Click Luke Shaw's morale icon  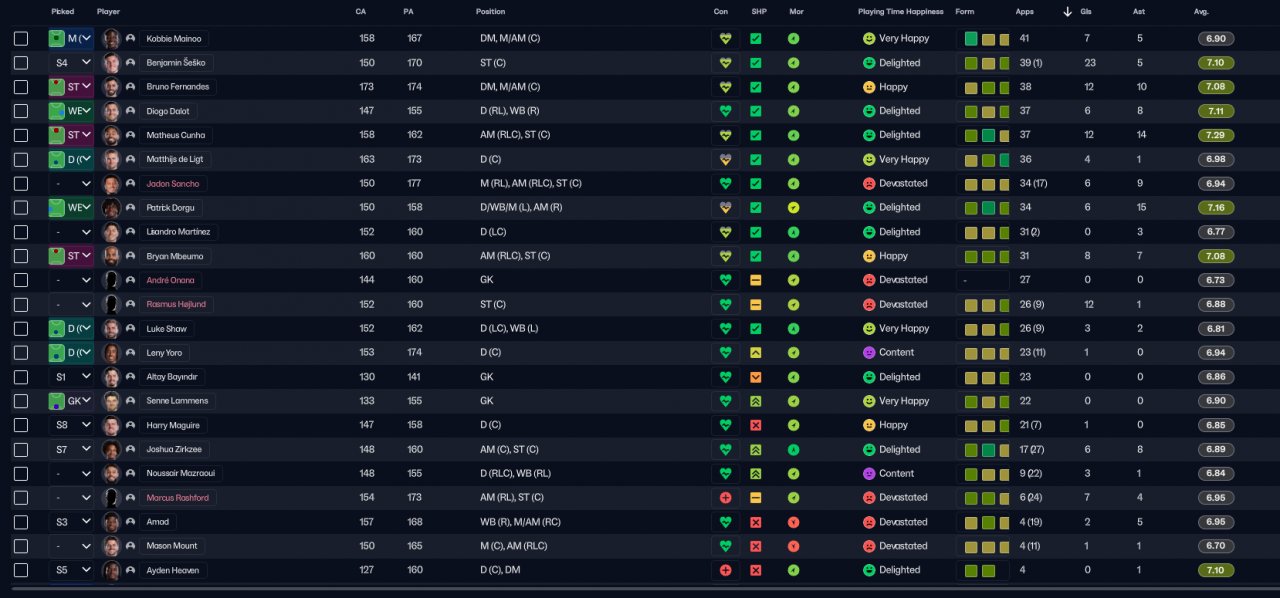(793, 329)
